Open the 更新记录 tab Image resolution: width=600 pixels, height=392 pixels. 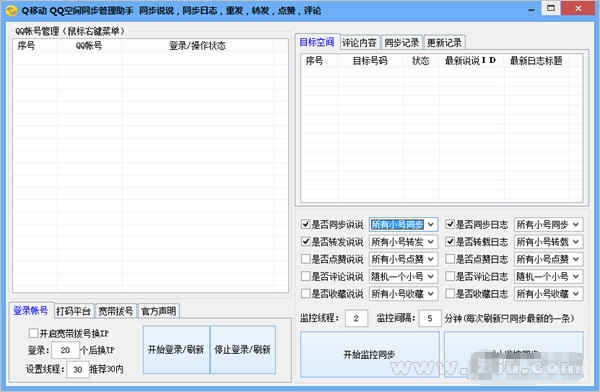pyautogui.click(x=444, y=42)
